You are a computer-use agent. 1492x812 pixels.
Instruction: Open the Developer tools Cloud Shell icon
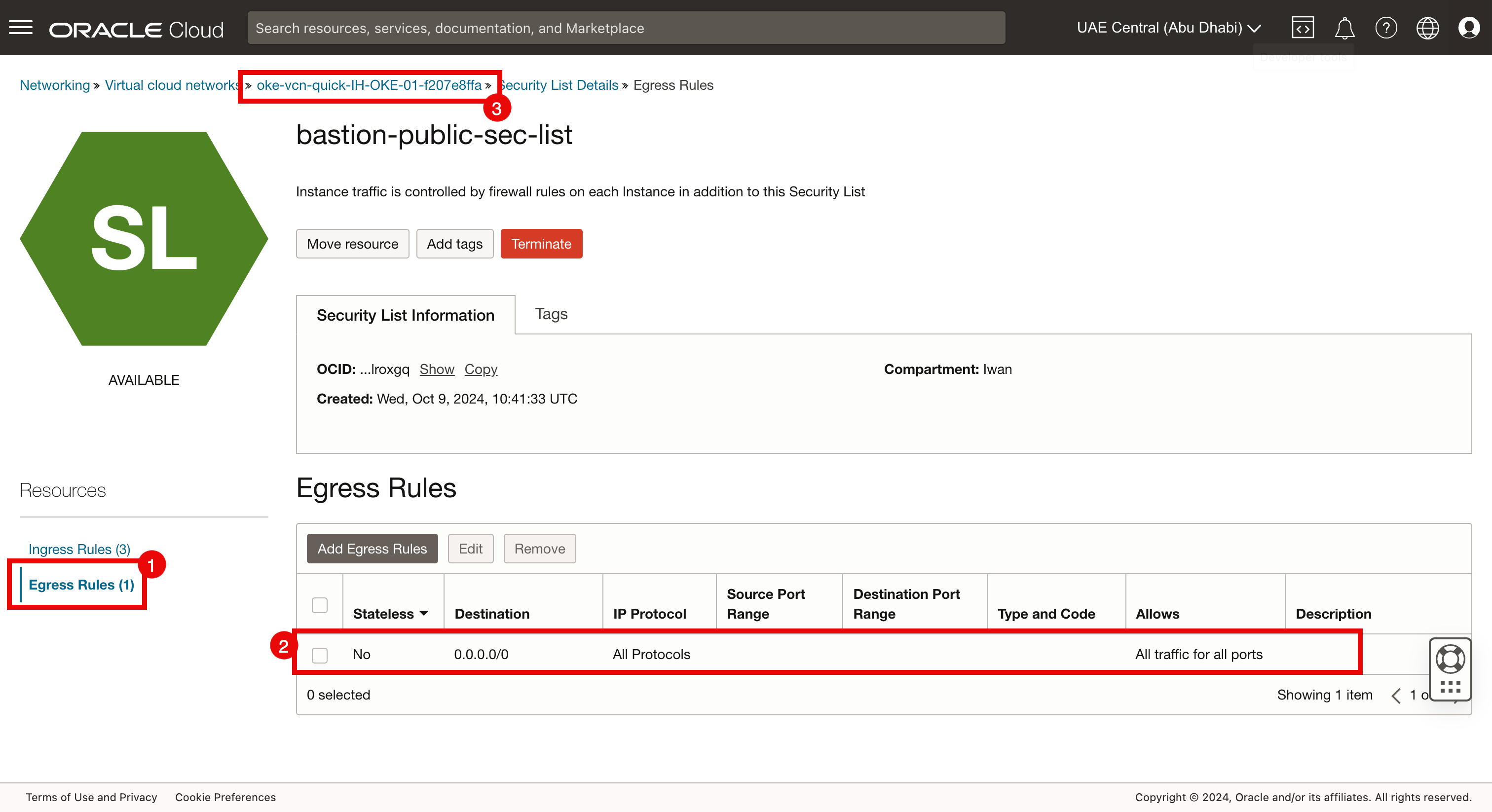[x=1302, y=27]
